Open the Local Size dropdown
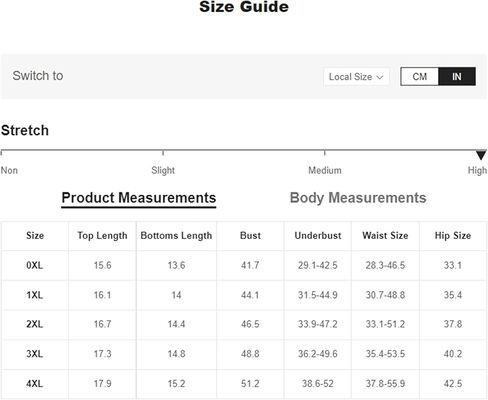This screenshot has height=400, width=488. 356,77
